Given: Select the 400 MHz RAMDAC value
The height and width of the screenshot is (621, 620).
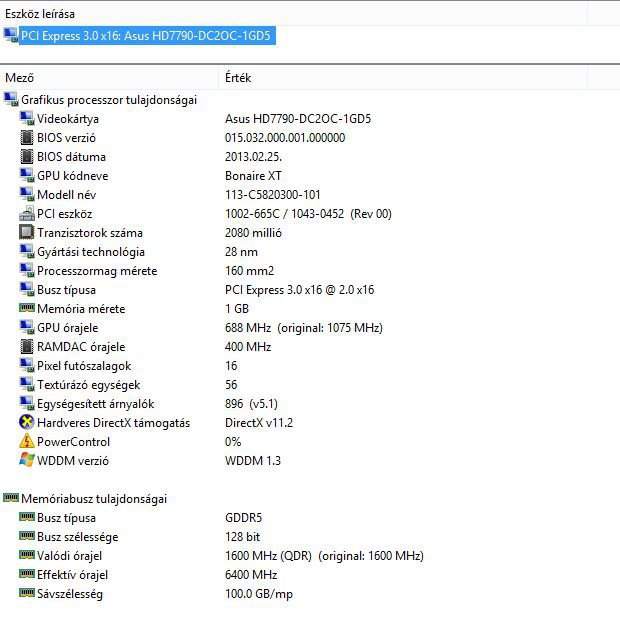Looking at the screenshot, I should point(248,347).
